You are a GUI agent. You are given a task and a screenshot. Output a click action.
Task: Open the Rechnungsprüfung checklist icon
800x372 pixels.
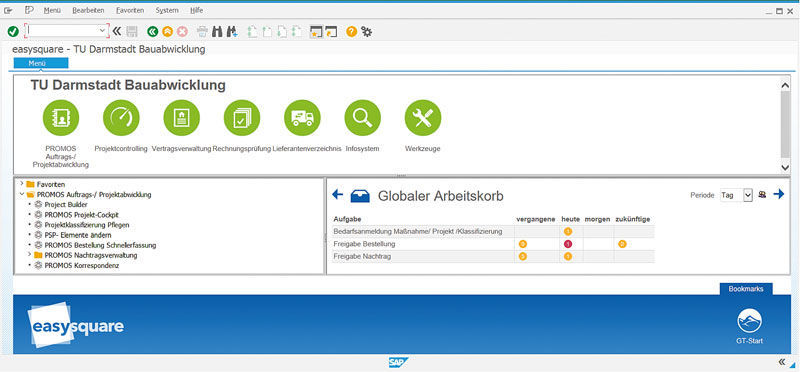click(x=241, y=118)
